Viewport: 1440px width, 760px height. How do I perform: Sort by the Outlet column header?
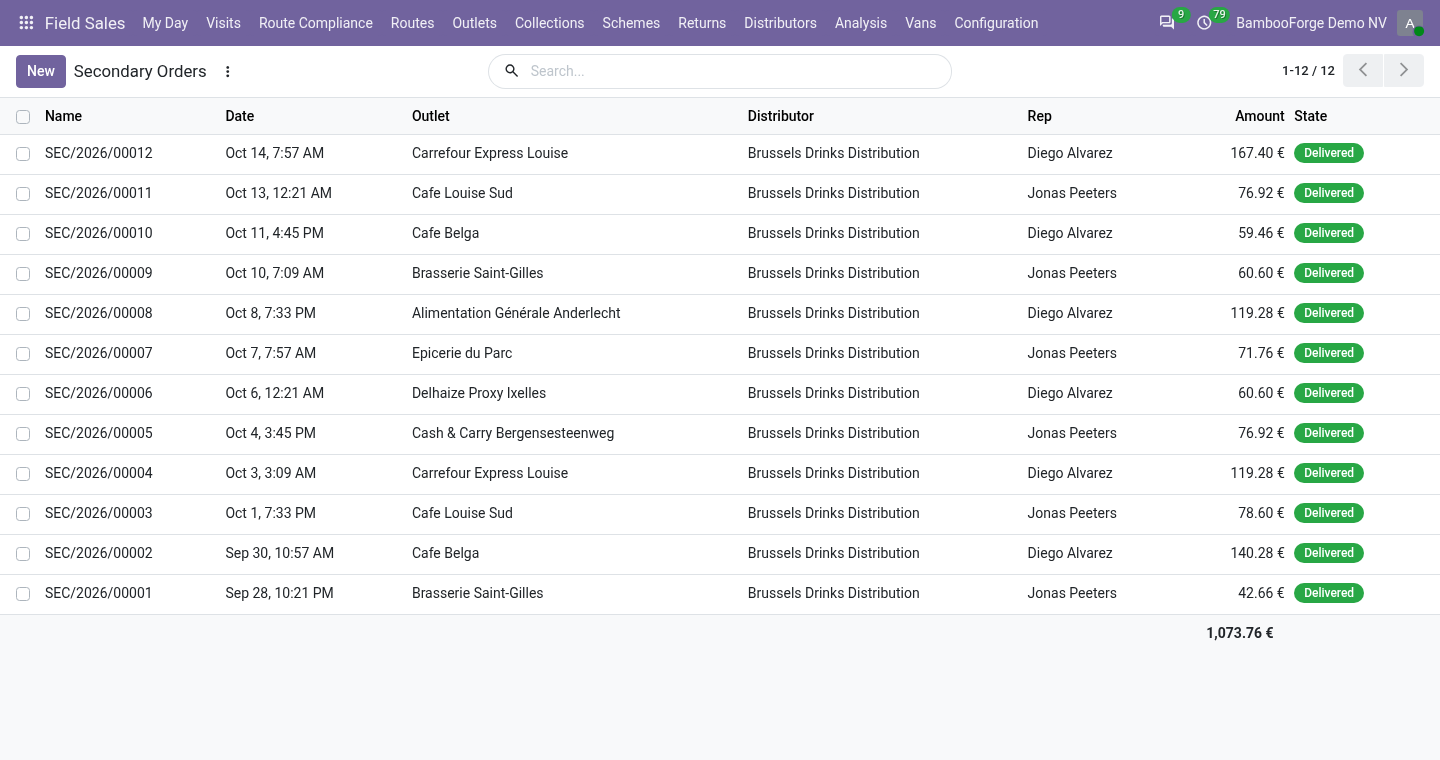431,116
